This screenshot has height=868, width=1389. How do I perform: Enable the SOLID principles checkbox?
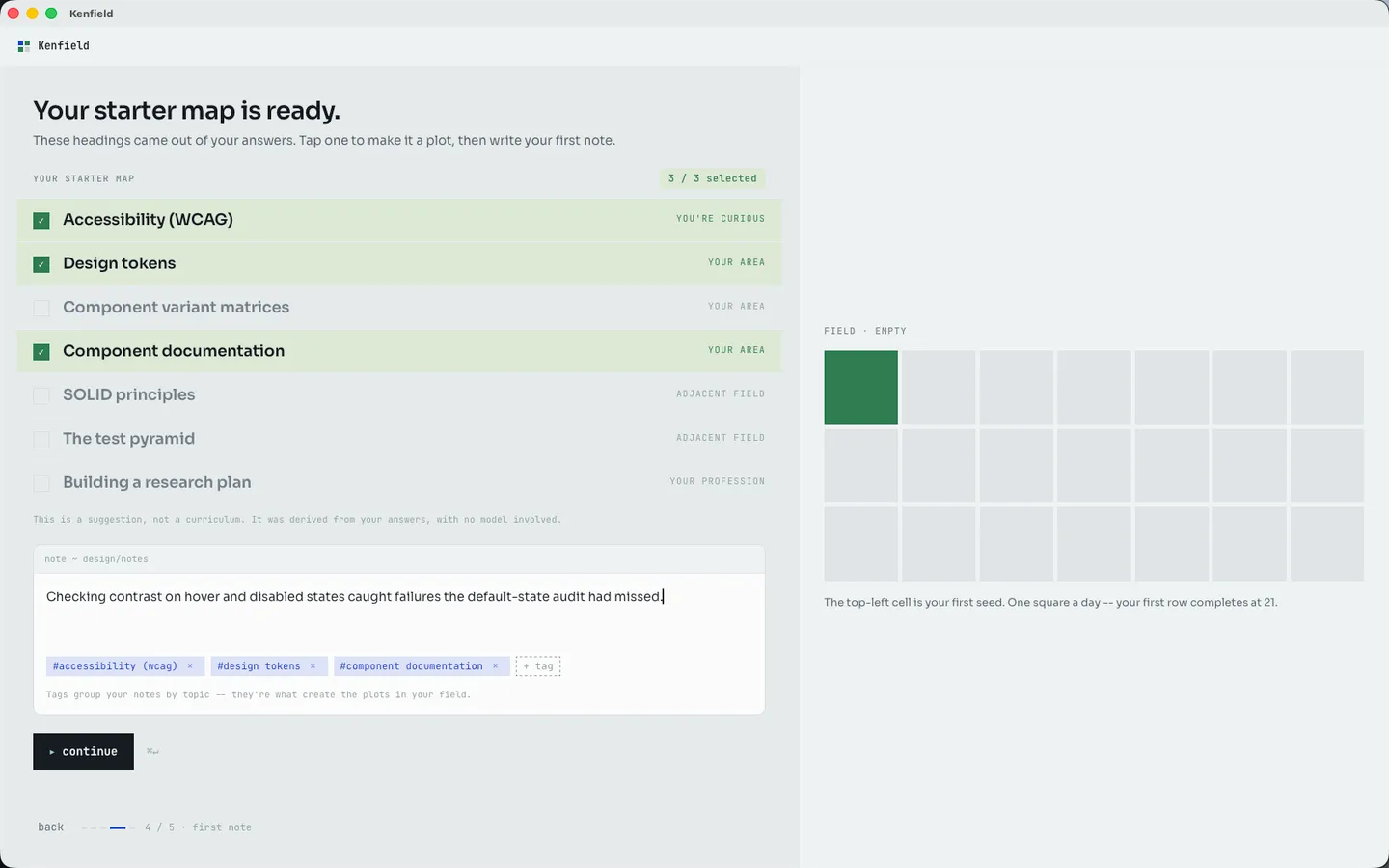(41, 395)
